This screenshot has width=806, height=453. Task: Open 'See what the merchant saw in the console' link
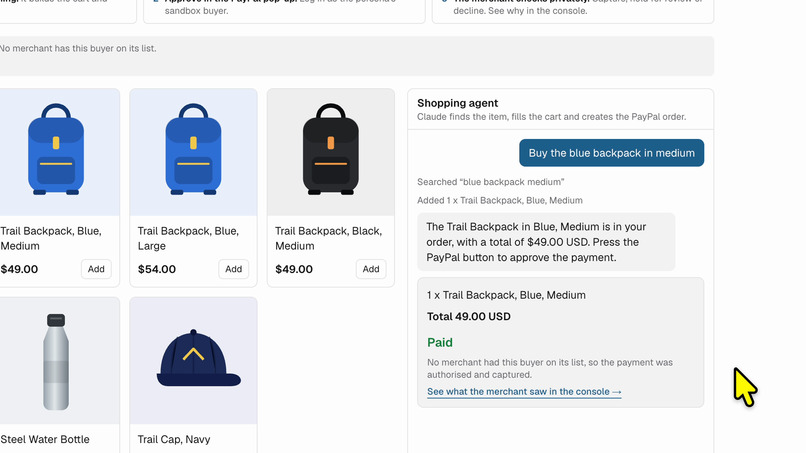[524, 392]
